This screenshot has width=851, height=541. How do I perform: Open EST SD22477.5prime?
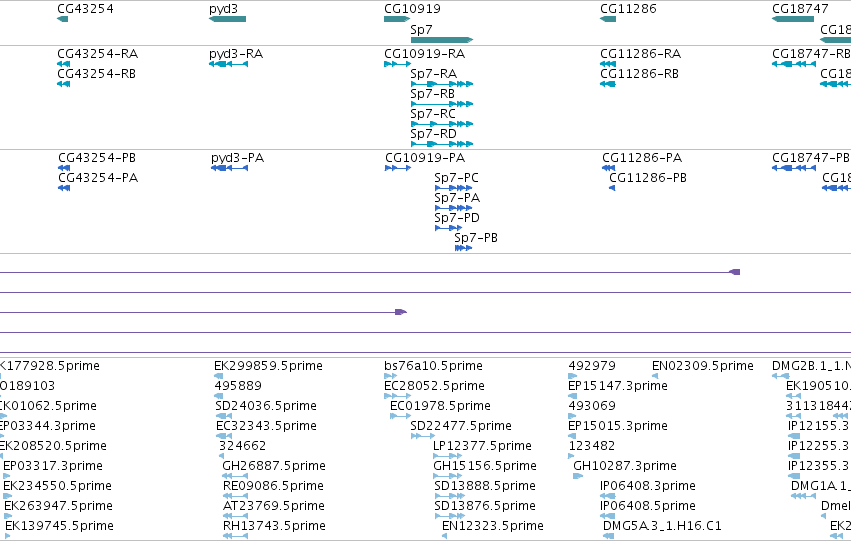coord(461,427)
